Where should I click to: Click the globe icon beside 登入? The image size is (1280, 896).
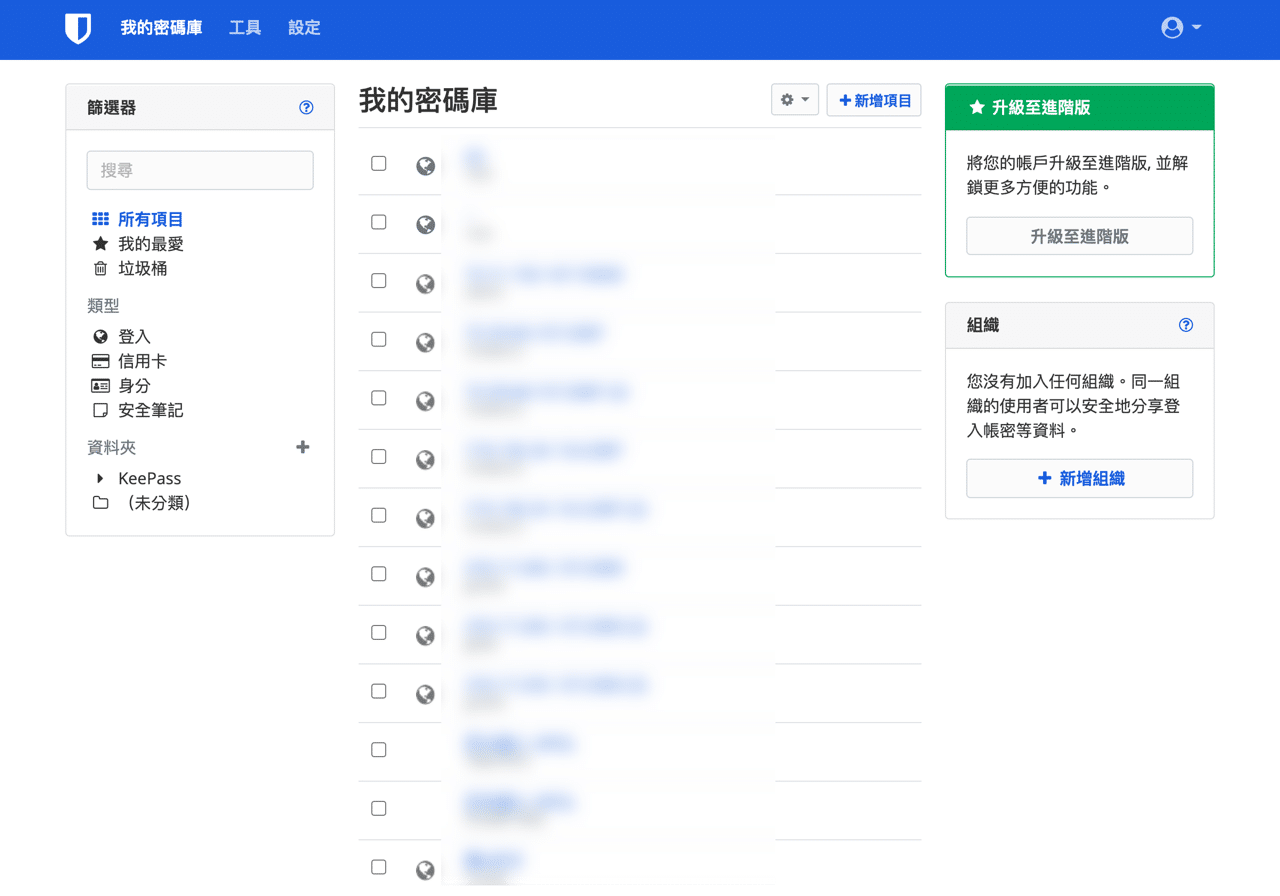click(x=100, y=337)
